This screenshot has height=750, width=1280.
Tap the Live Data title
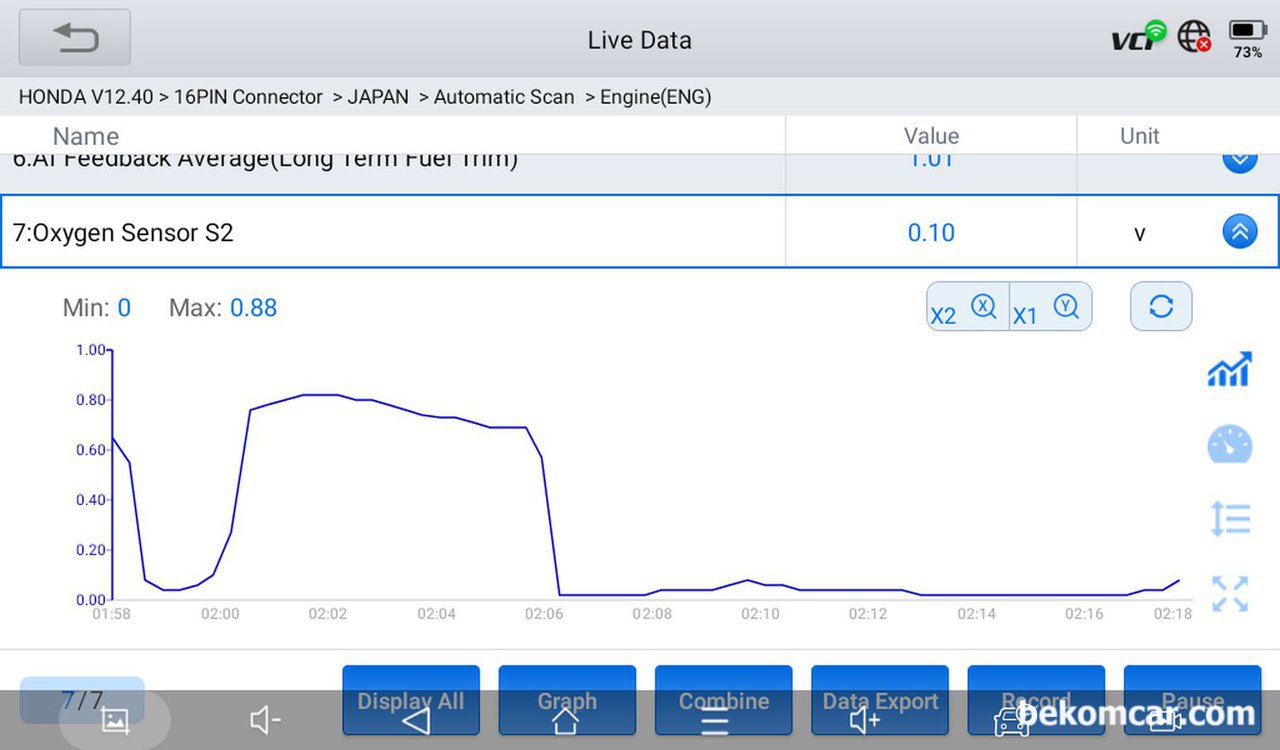point(640,40)
